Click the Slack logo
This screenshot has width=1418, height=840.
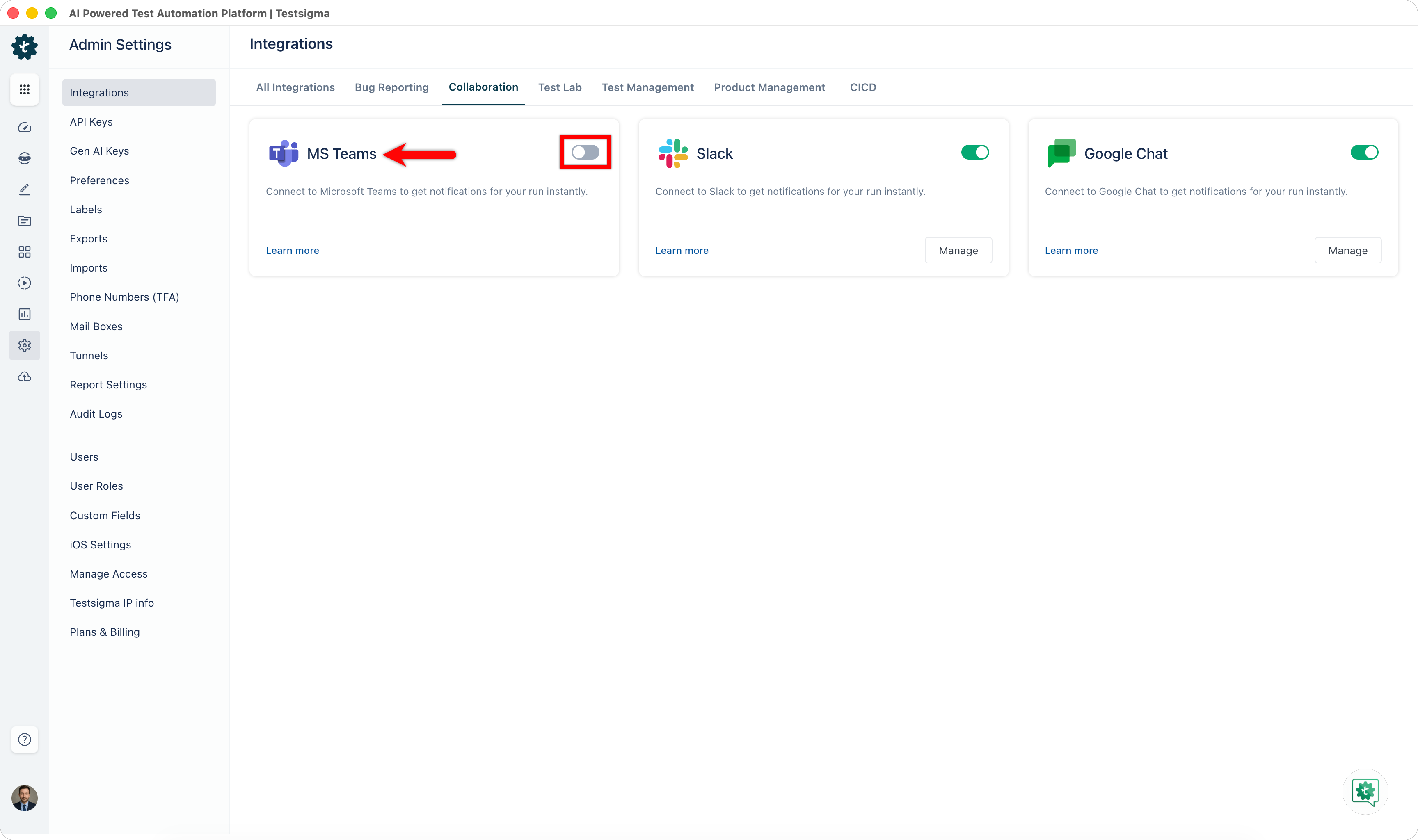pyautogui.click(x=673, y=153)
